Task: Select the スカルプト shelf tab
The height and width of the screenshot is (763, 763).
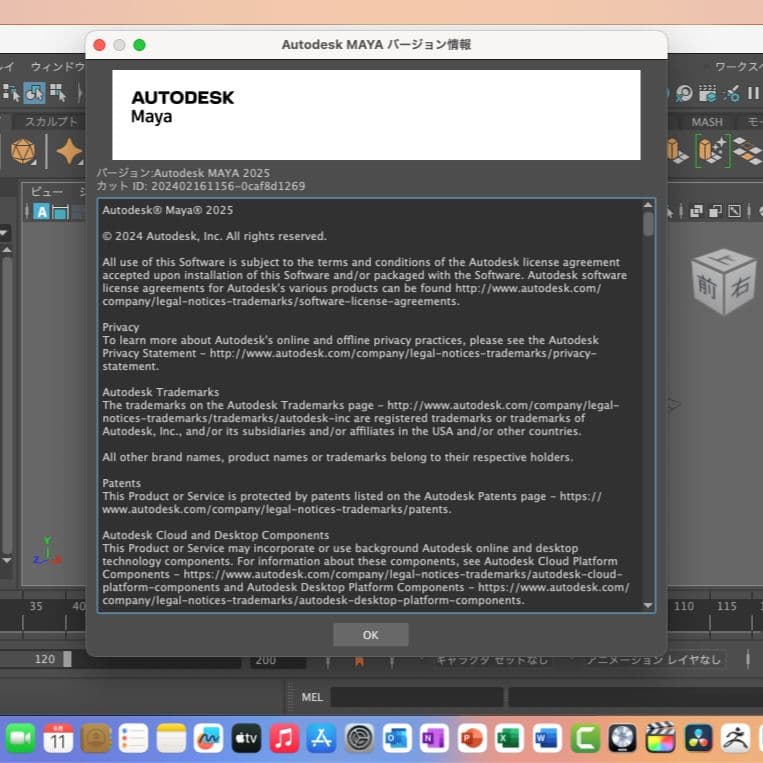Action: click(50, 122)
